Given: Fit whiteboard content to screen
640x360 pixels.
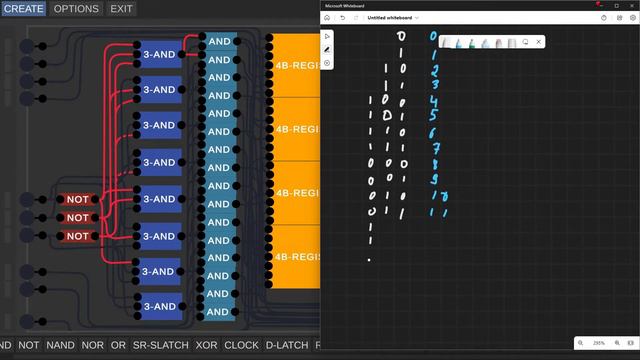Looking at the screenshot, I should pyautogui.click(x=631, y=343).
